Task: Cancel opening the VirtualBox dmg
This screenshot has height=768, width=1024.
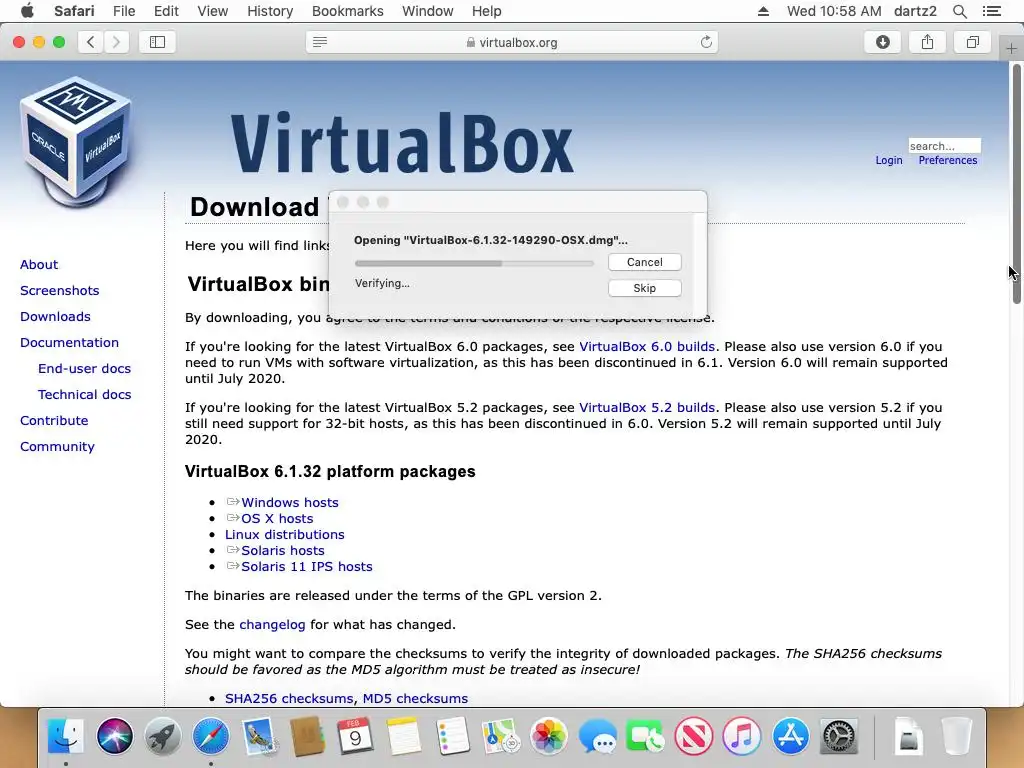Action: click(x=645, y=262)
